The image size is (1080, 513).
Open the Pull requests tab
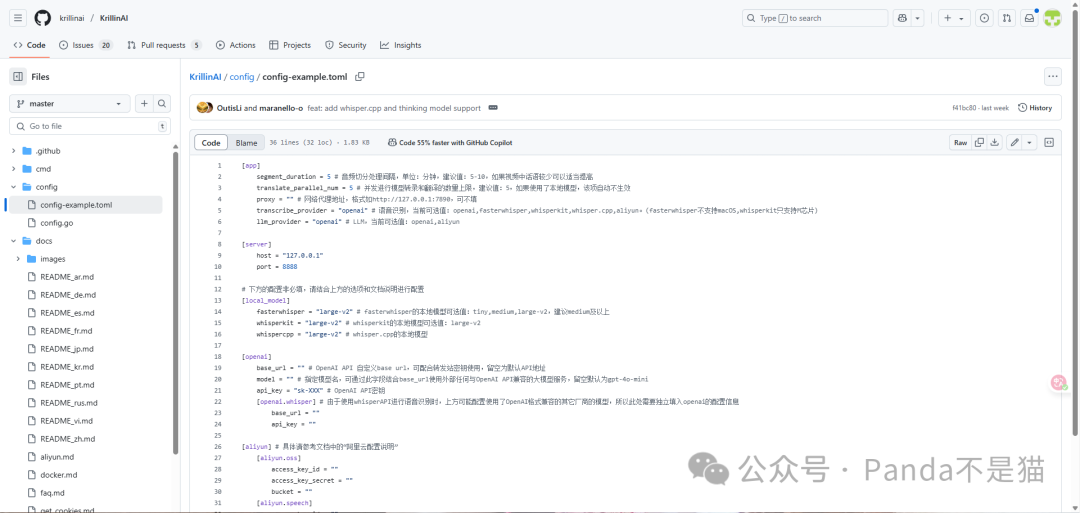pos(164,45)
